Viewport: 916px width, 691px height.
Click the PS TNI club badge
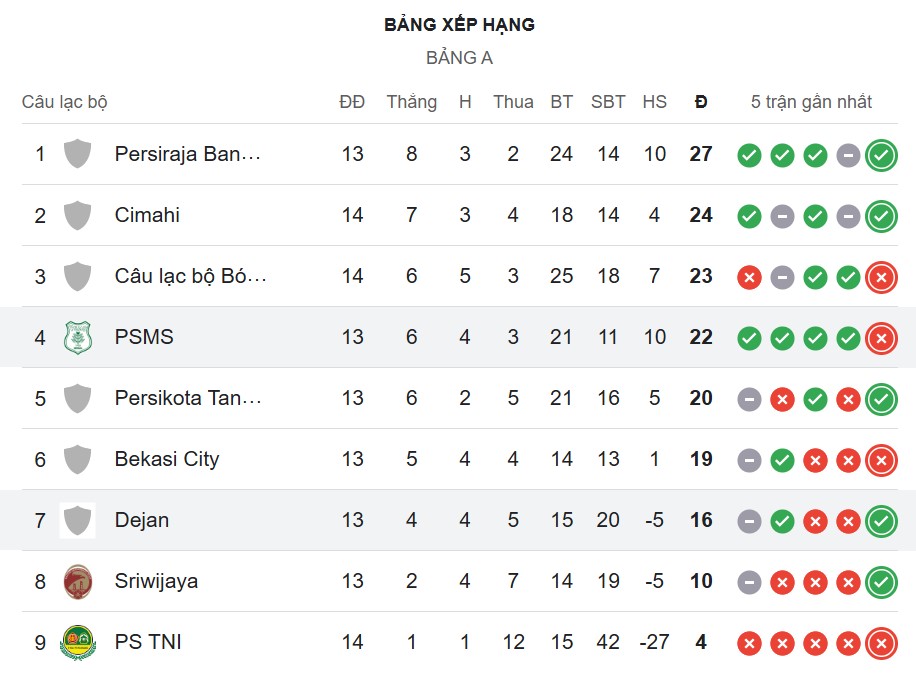(78, 643)
